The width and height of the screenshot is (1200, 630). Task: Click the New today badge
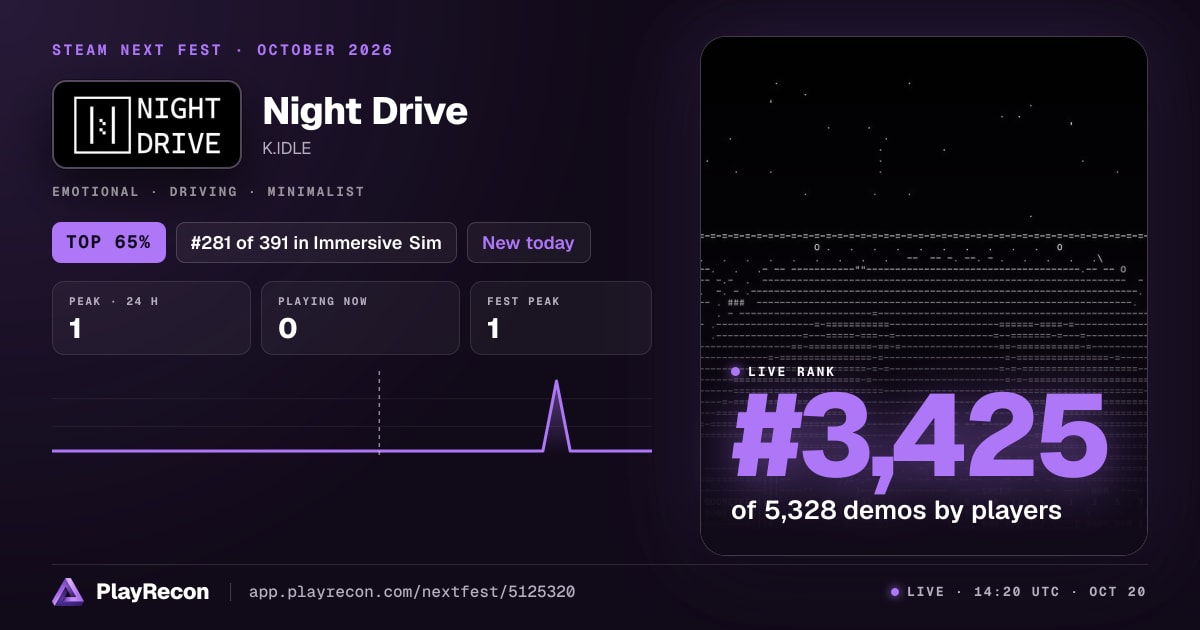pos(528,243)
